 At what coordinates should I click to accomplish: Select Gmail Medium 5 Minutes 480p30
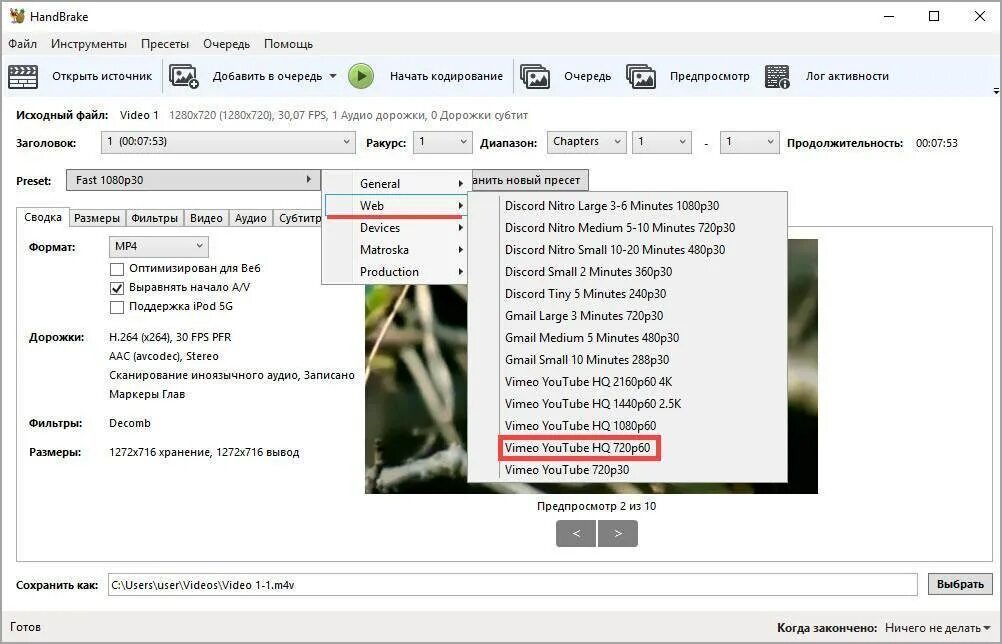[x=628, y=338]
